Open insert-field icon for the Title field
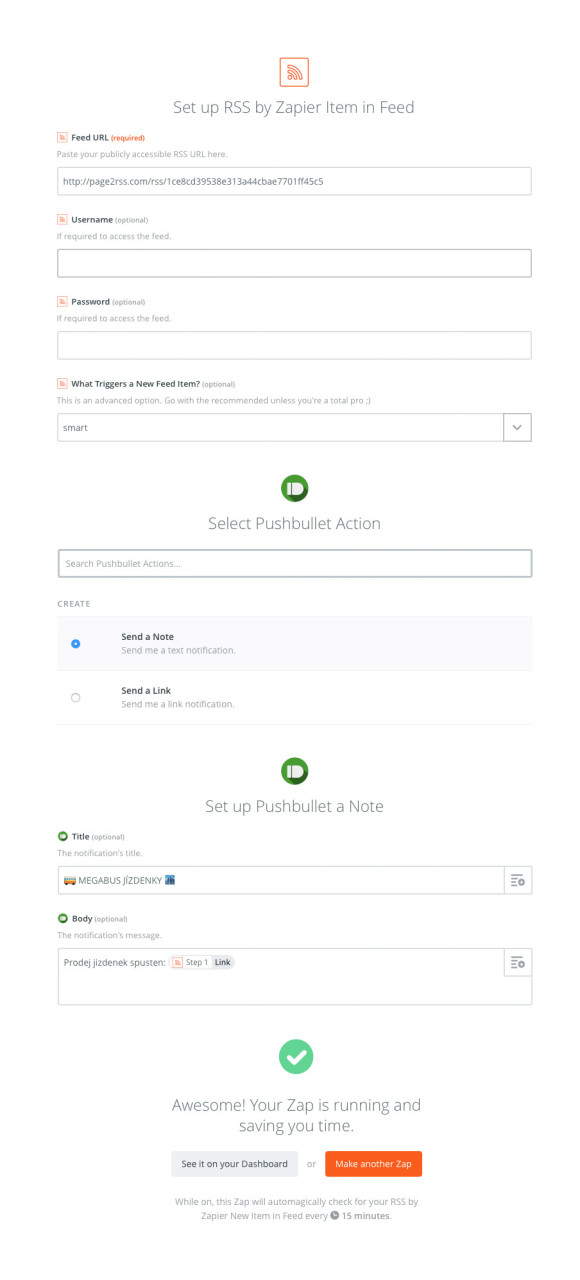Screen dimensions: 580x1280 (517, 880)
